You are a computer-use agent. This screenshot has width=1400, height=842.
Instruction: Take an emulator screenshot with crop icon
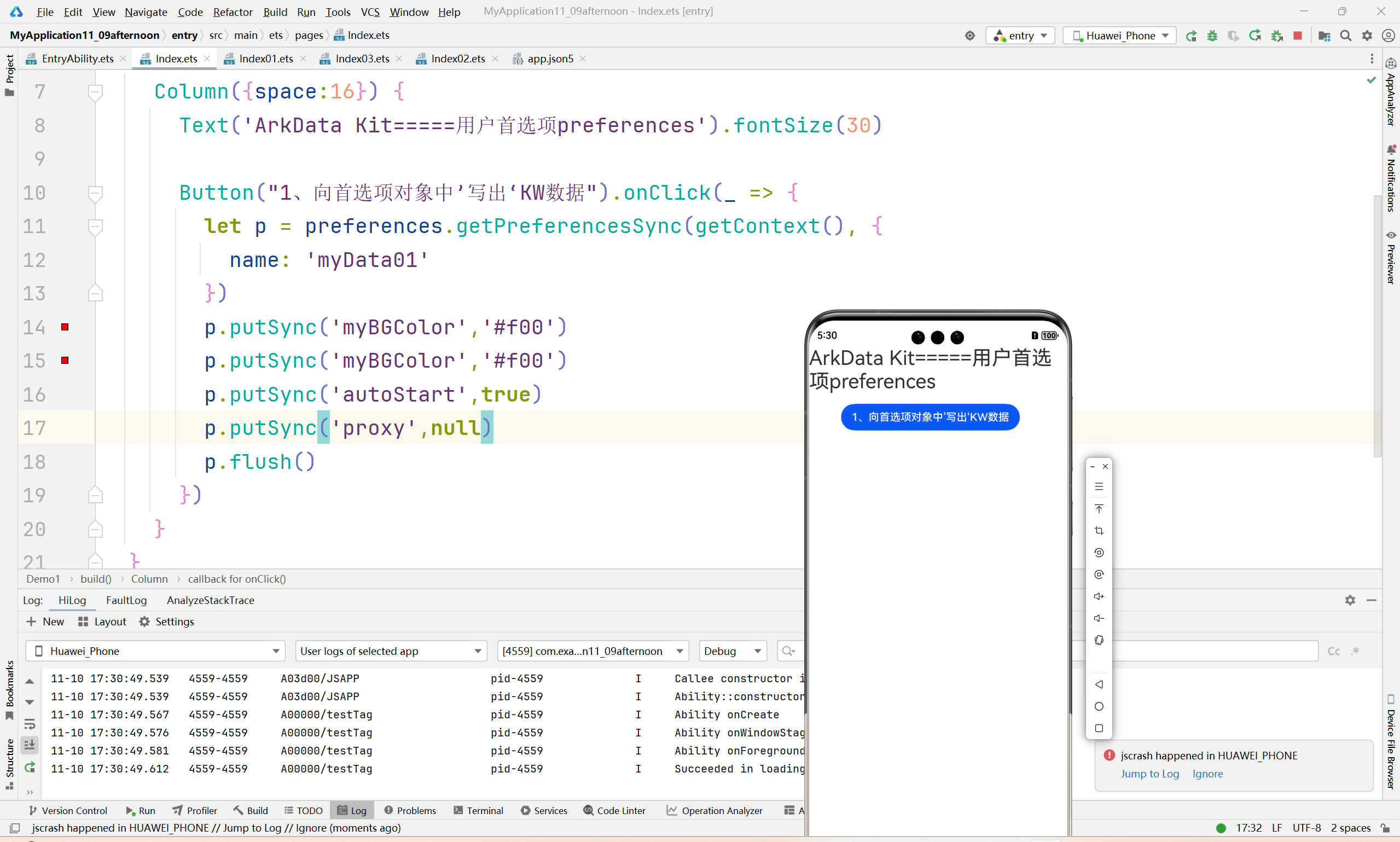(x=1099, y=531)
